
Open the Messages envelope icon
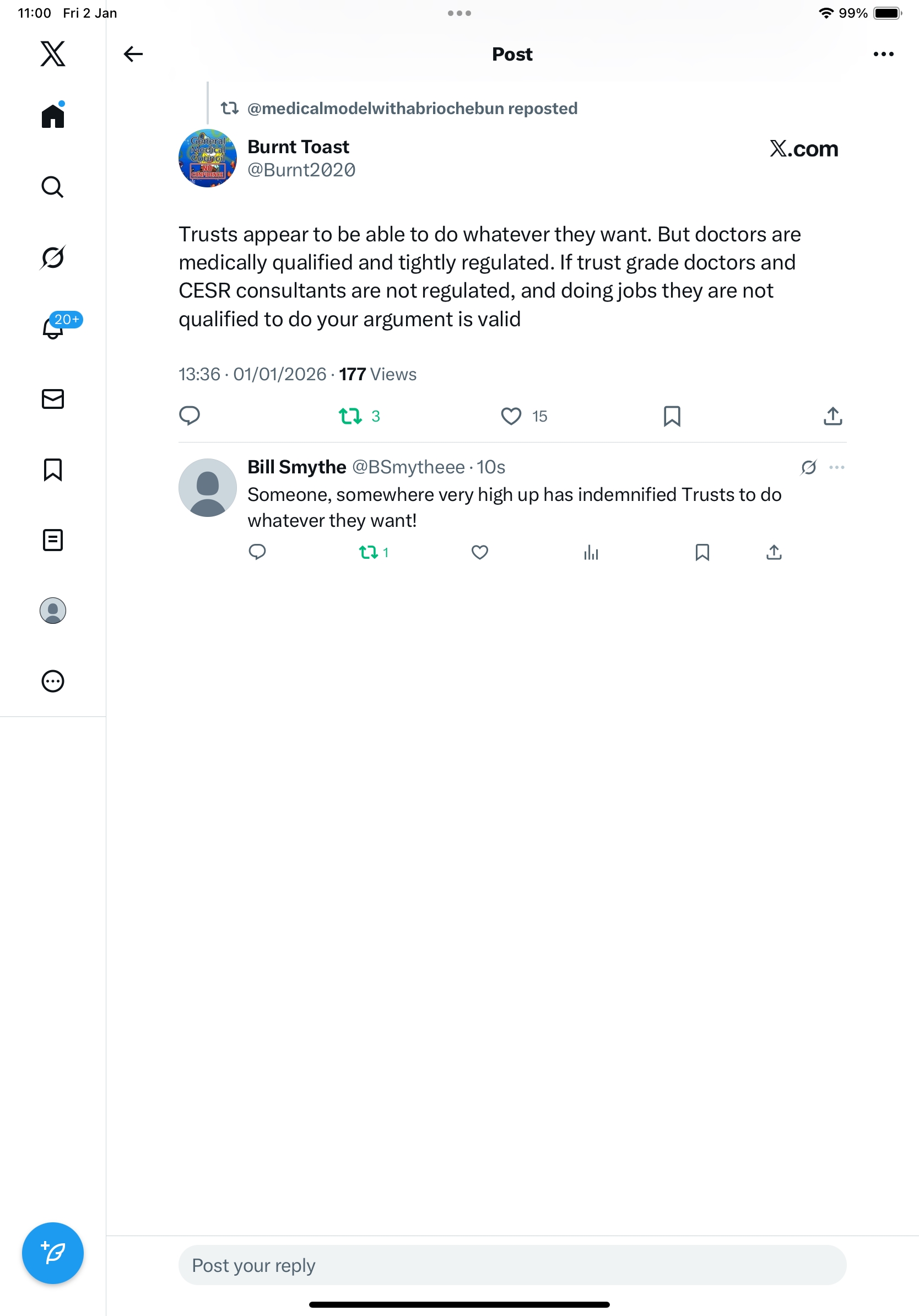[53, 399]
